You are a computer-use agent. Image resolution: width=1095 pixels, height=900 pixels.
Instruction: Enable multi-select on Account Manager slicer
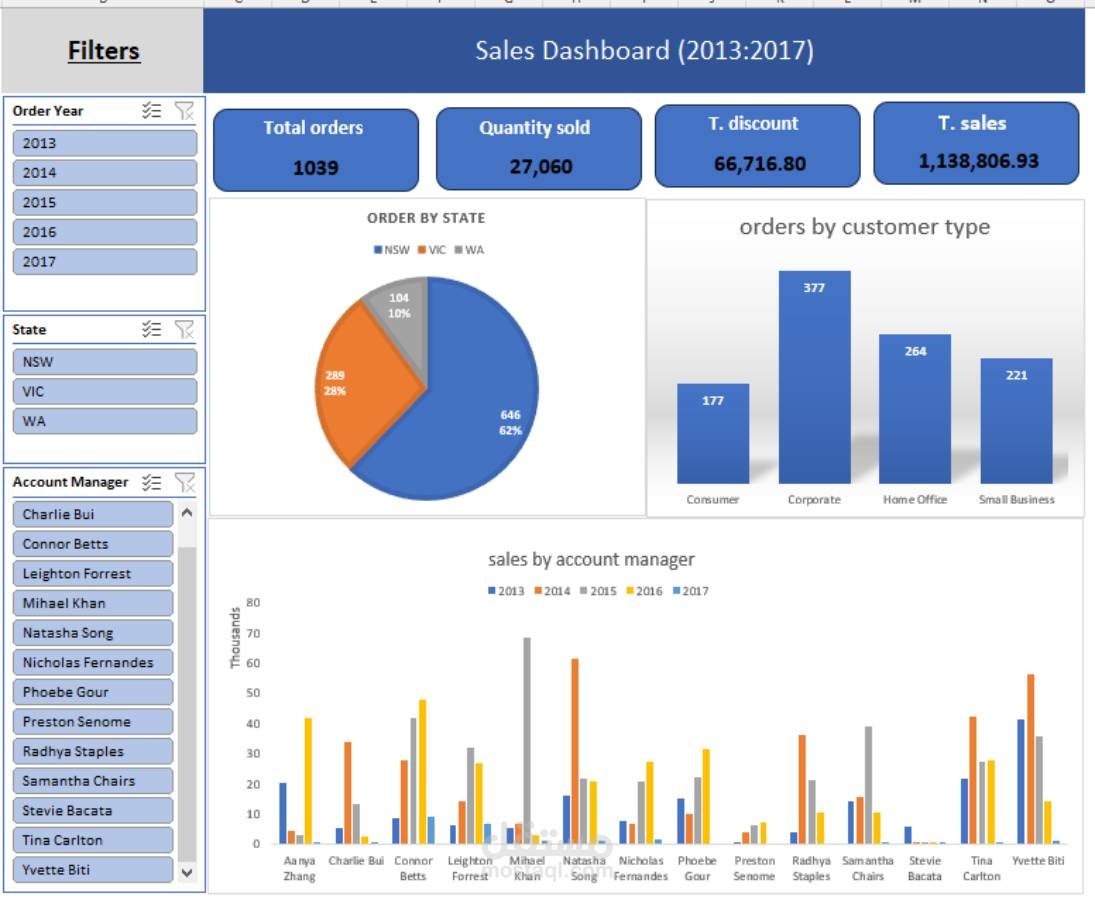pyautogui.click(x=151, y=481)
